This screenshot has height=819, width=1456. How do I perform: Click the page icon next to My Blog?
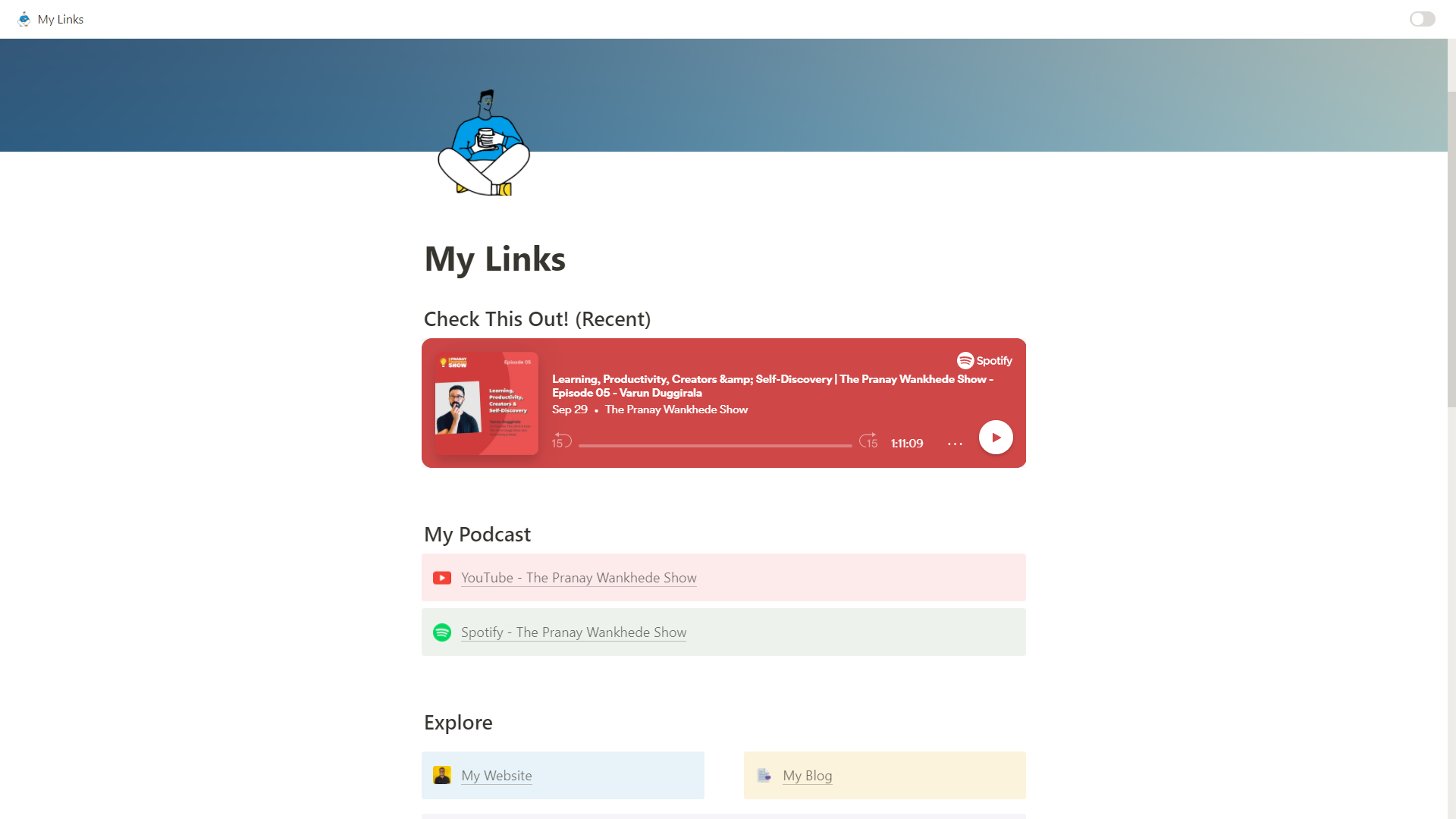coord(764,775)
